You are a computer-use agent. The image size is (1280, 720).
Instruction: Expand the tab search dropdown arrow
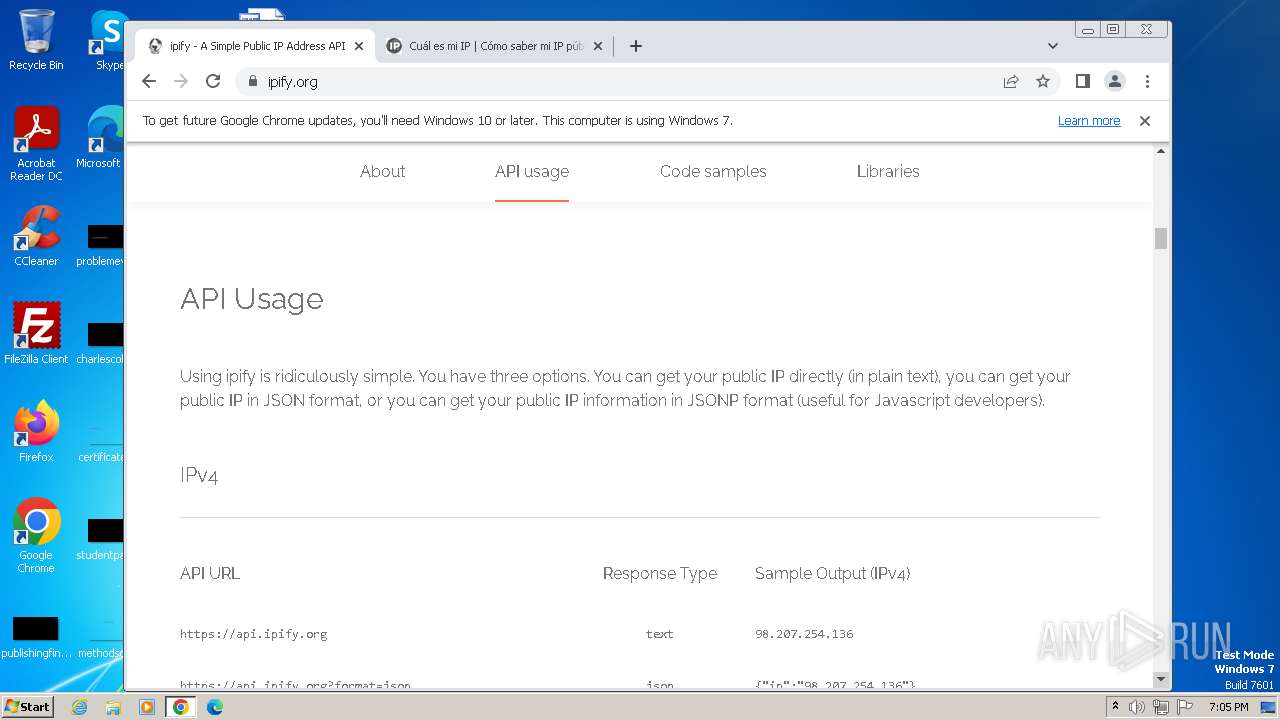(1053, 46)
